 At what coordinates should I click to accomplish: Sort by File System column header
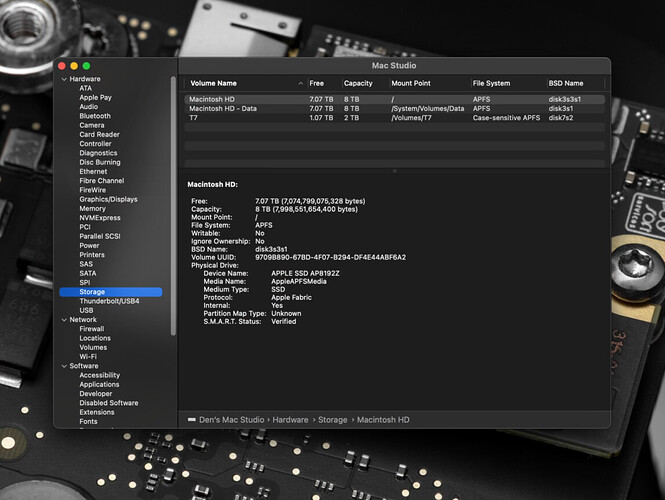[x=491, y=84]
